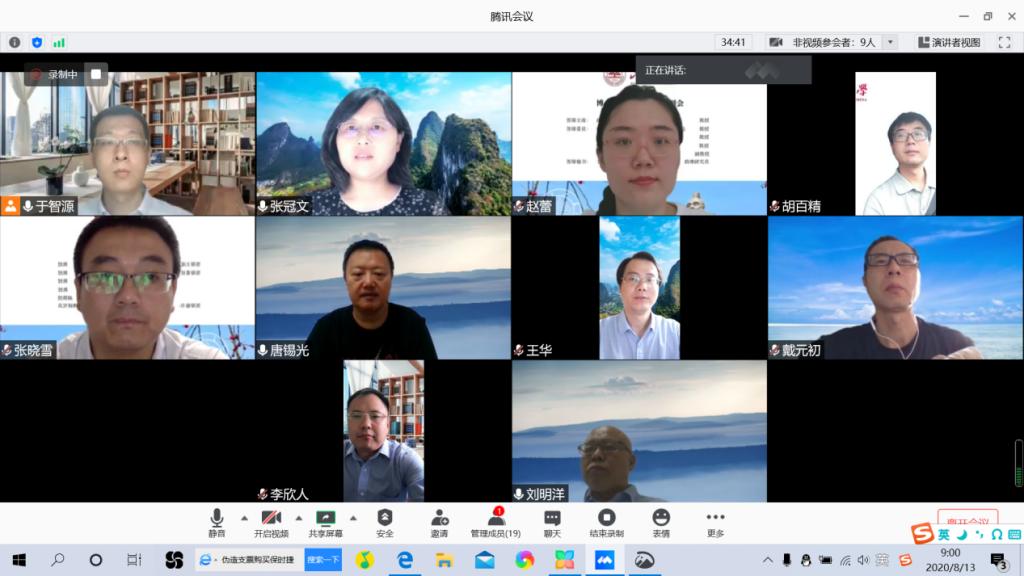The height and width of the screenshot is (576, 1024).
Task: Click the security (安全) shield icon
Action: click(x=384, y=518)
